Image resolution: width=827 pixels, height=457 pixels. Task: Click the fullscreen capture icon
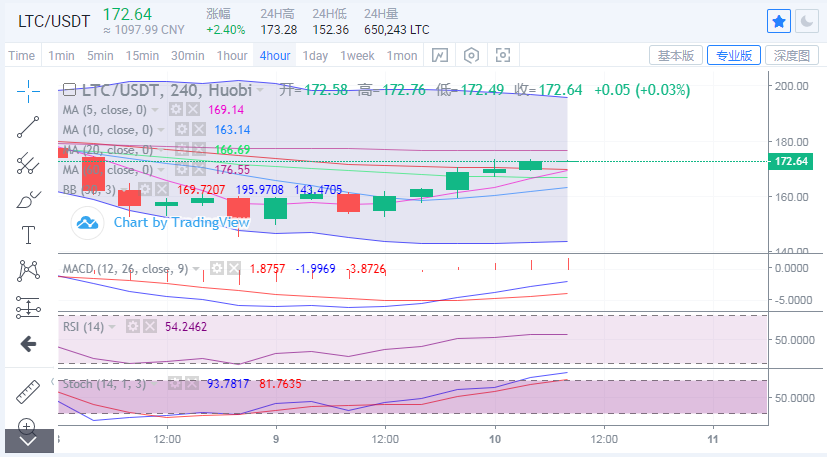(503, 55)
